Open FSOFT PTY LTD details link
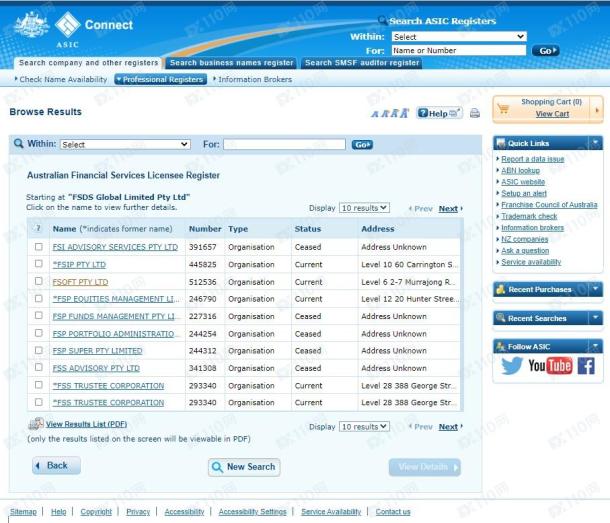The height and width of the screenshot is (523, 610). point(80,282)
